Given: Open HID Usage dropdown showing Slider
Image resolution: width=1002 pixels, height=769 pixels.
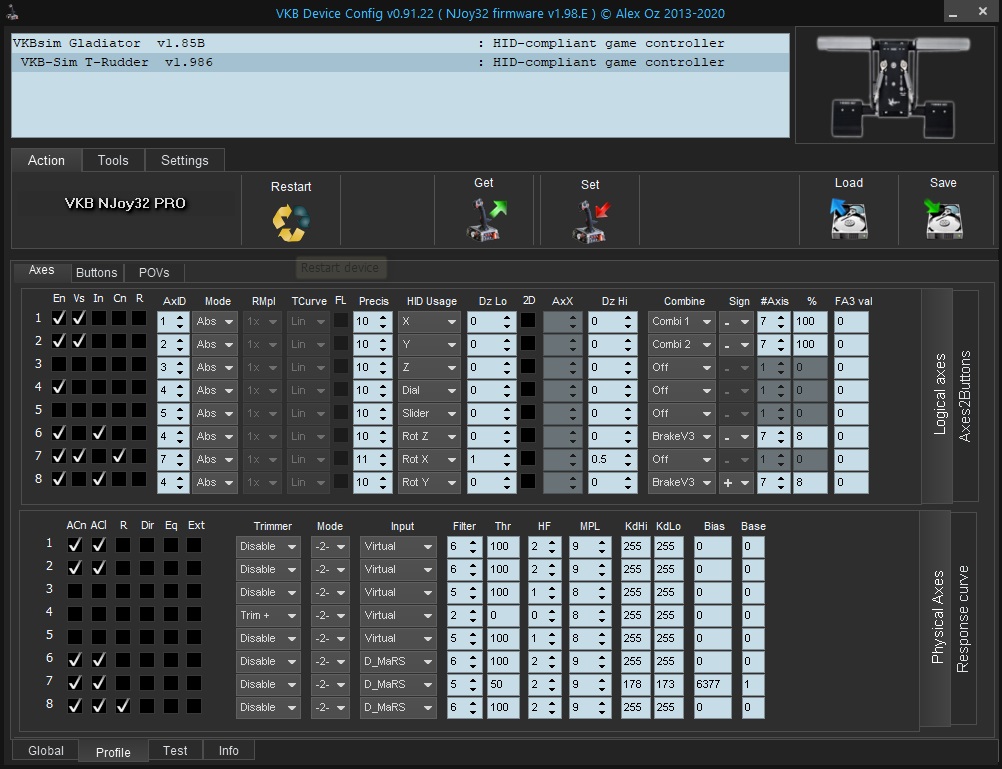Looking at the screenshot, I should [x=429, y=414].
